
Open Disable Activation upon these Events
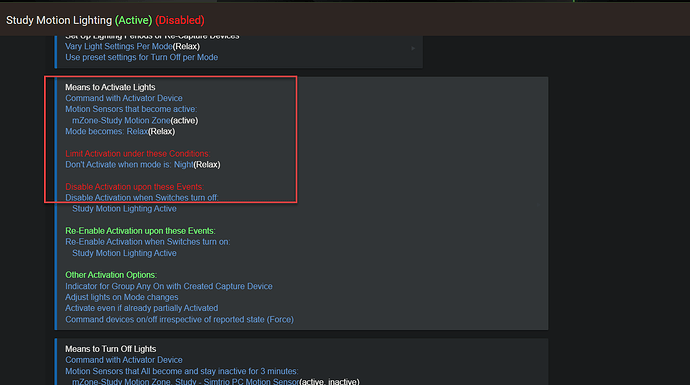pyautogui.click(x=134, y=187)
